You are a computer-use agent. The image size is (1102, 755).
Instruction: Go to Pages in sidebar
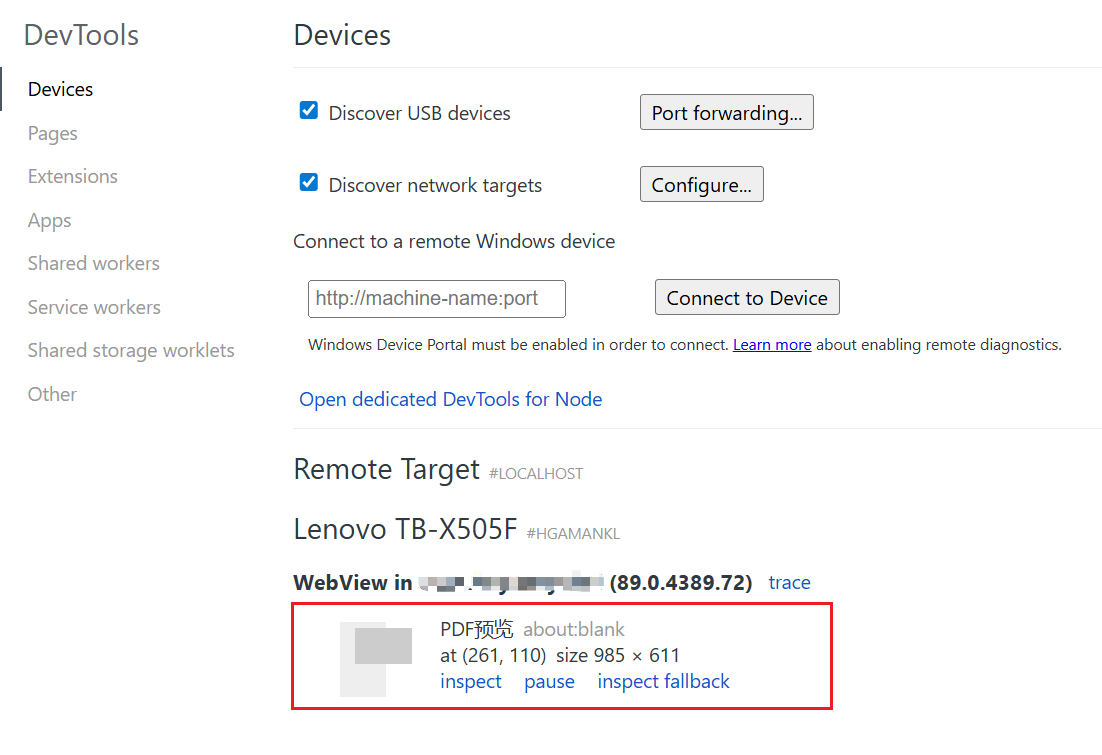52,133
